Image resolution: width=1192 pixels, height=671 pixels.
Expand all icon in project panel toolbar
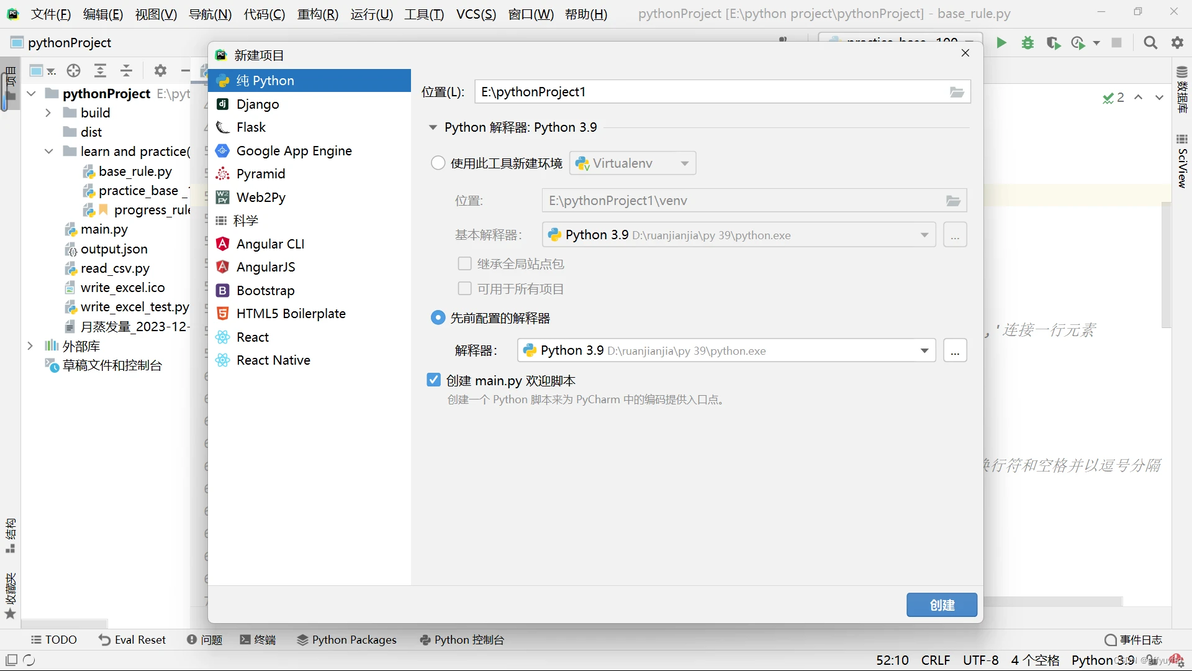(x=100, y=71)
